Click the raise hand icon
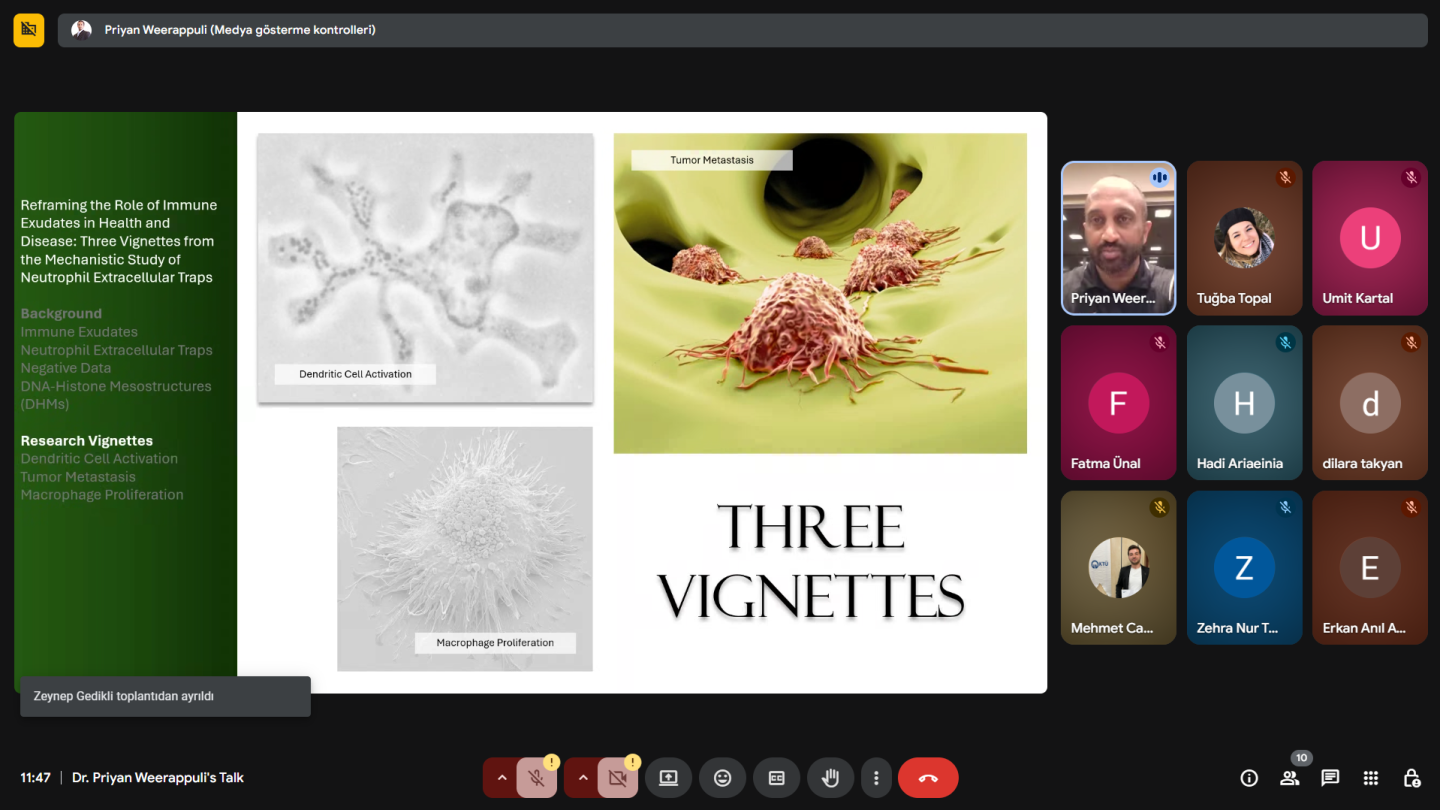 click(830, 778)
